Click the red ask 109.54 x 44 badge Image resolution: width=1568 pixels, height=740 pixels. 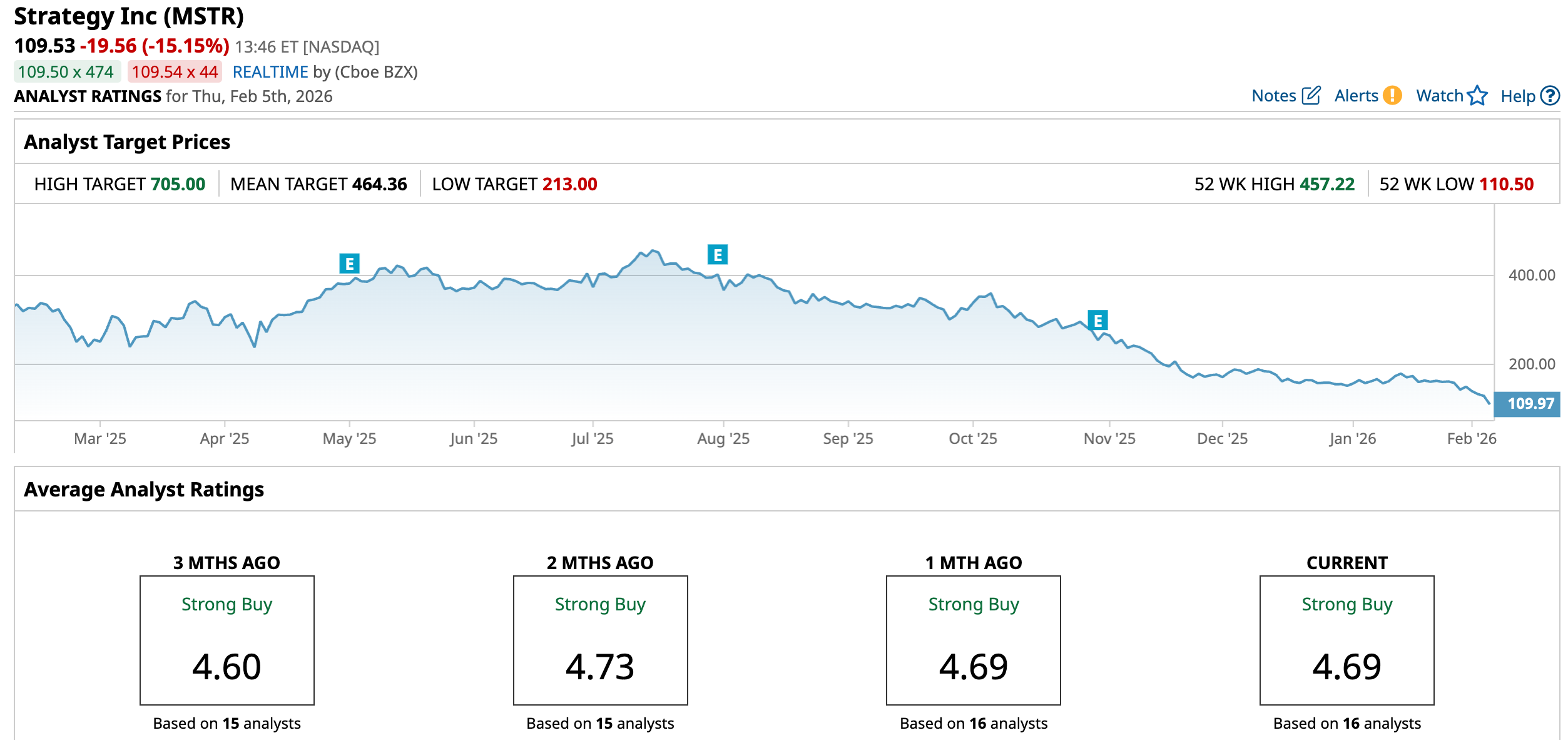click(x=175, y=72)
